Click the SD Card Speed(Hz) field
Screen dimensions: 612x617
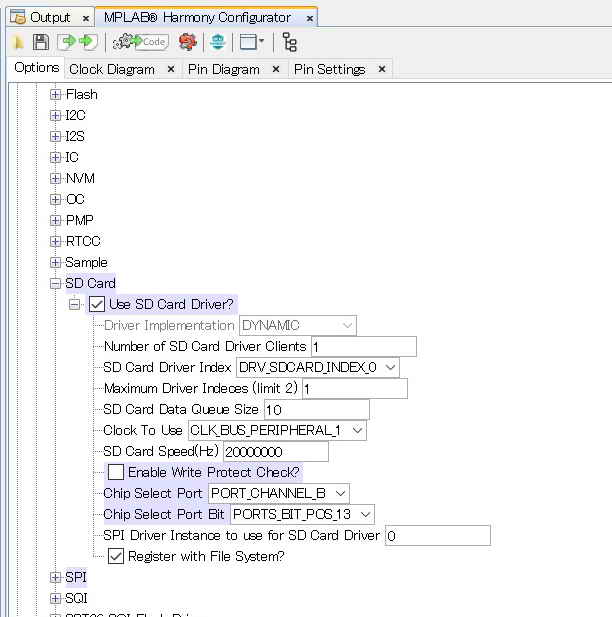(276, 451)
